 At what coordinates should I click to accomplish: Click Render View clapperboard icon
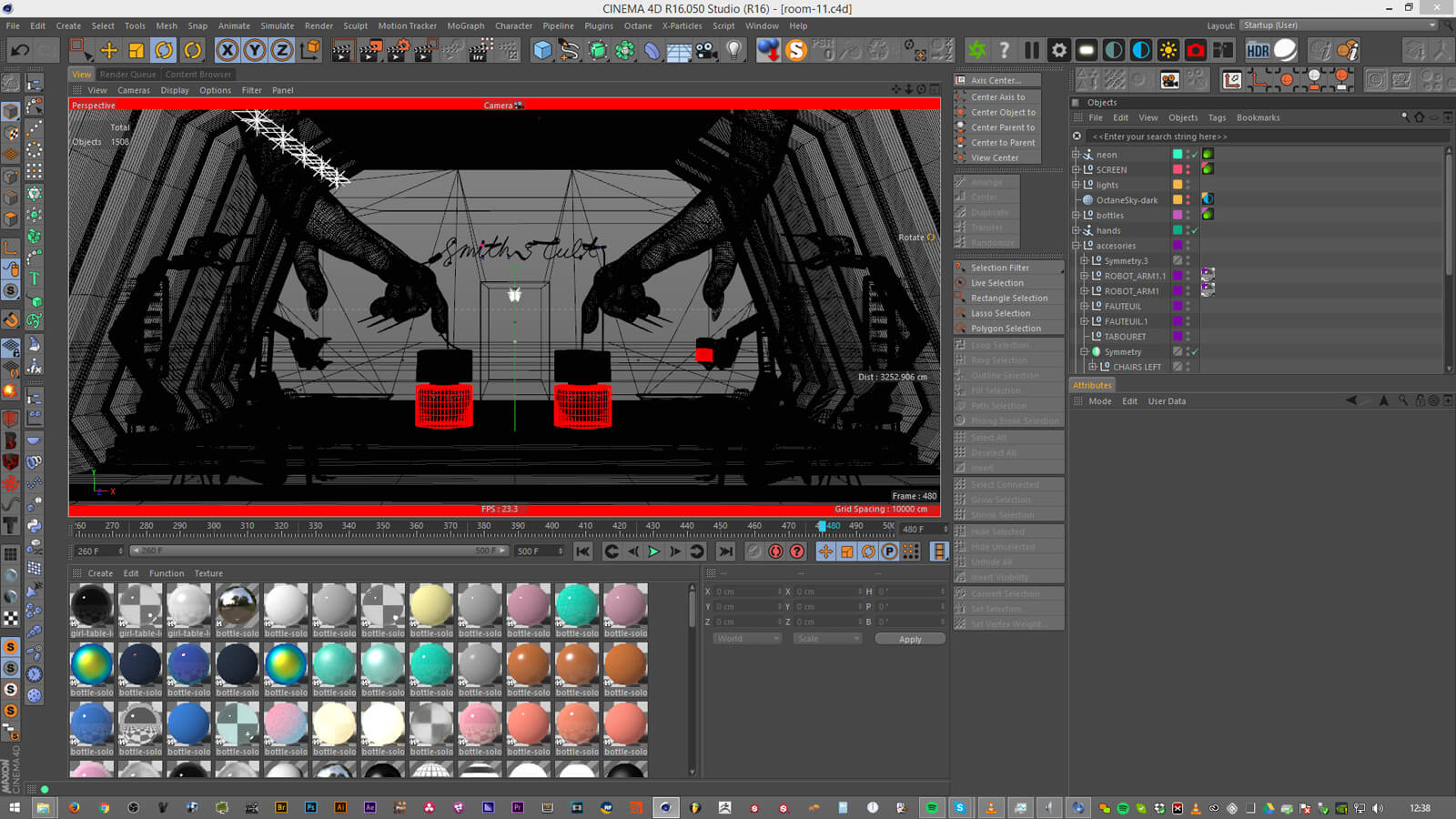342,50
